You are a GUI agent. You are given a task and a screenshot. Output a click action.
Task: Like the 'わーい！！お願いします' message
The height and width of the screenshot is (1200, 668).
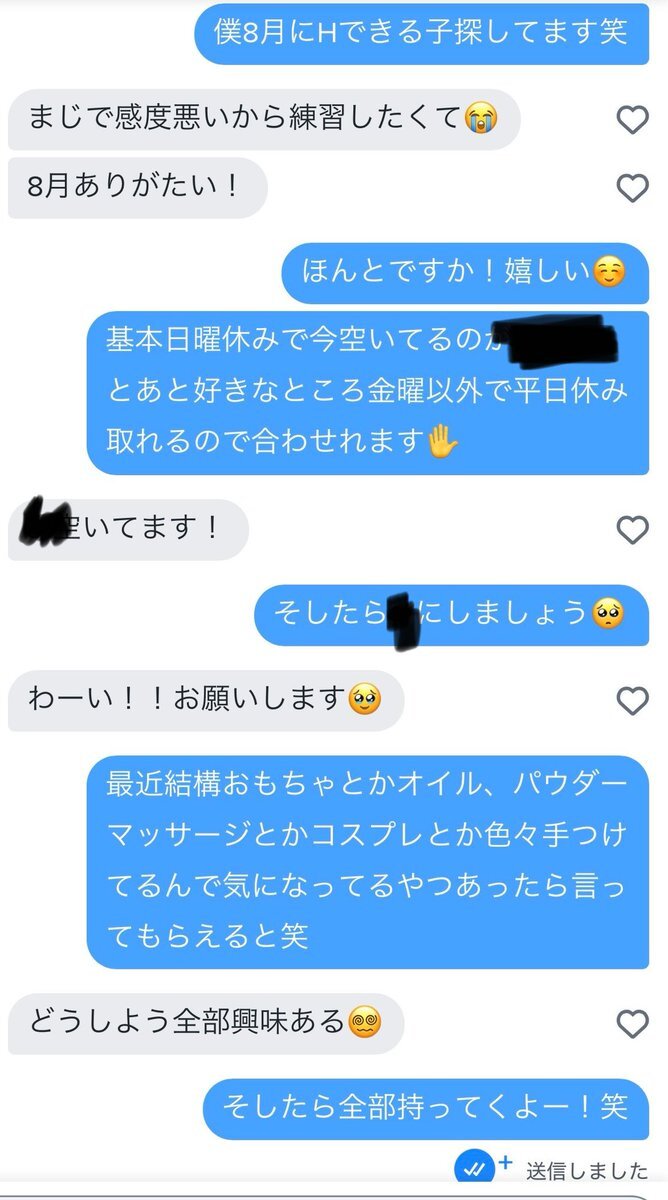pyautogui.click(x=632, y=701)
